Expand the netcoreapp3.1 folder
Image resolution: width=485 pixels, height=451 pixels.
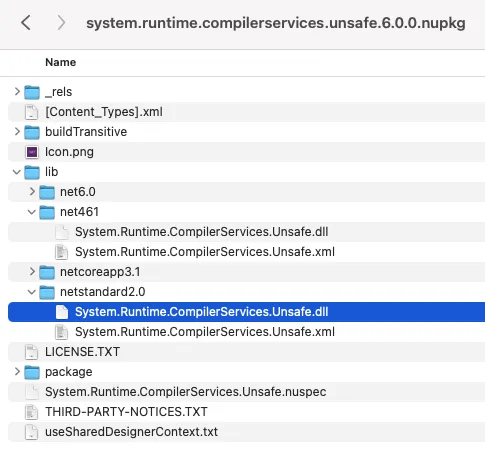point(32,272)
